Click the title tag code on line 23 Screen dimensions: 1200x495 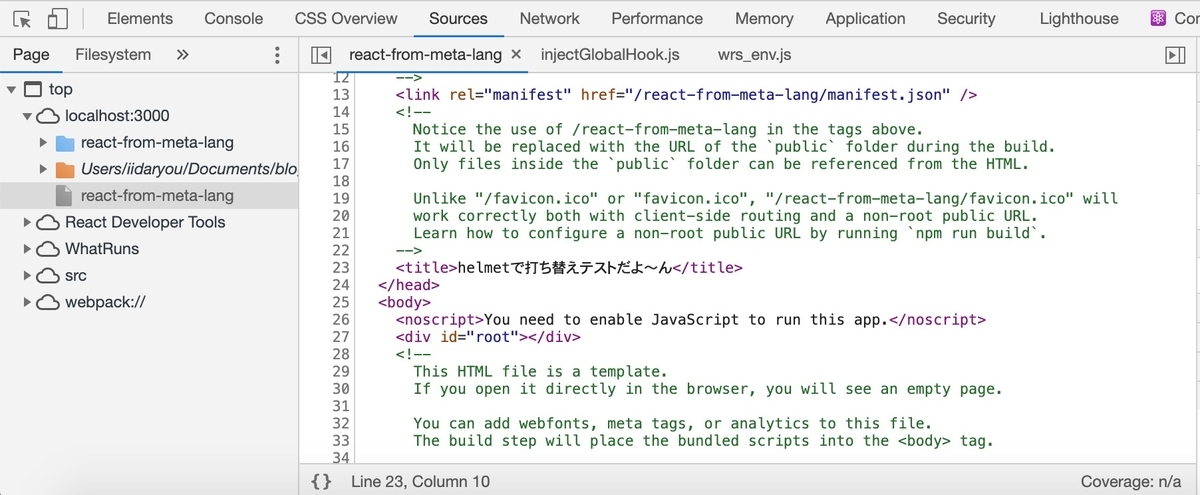pyautogui.click(x=569, y=268)
